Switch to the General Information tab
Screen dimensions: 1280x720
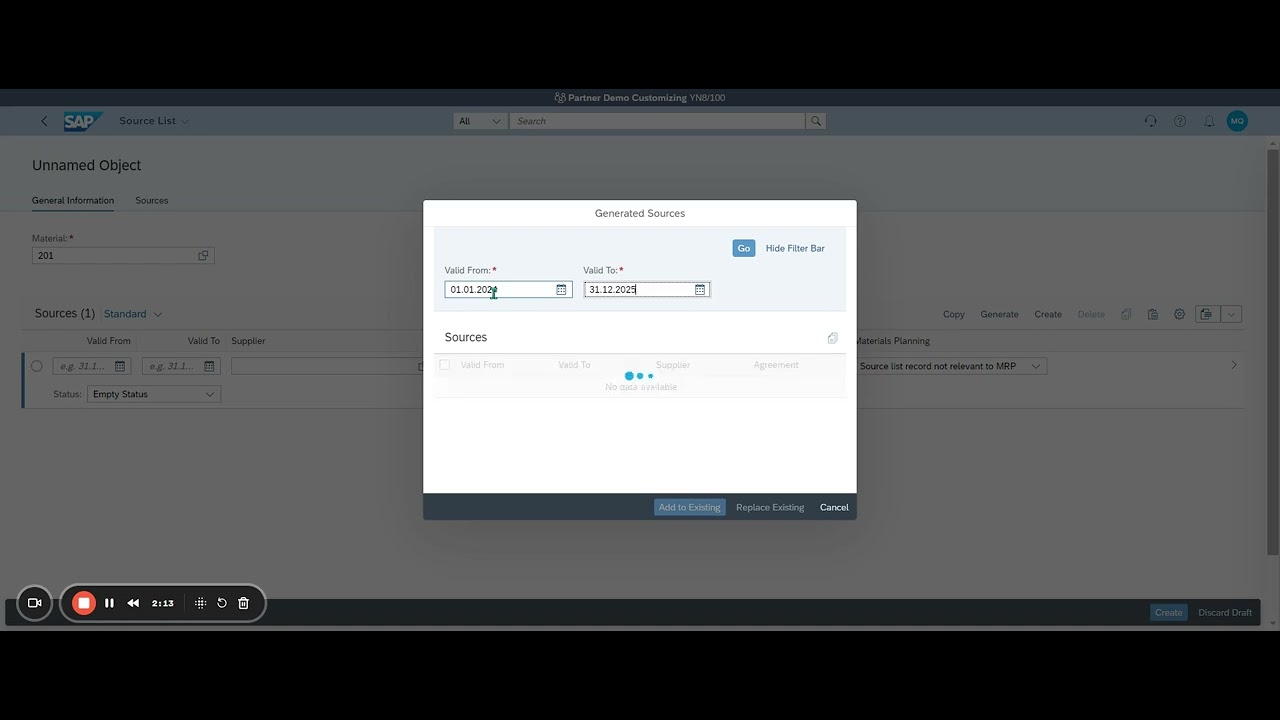(x=73, y=200)
